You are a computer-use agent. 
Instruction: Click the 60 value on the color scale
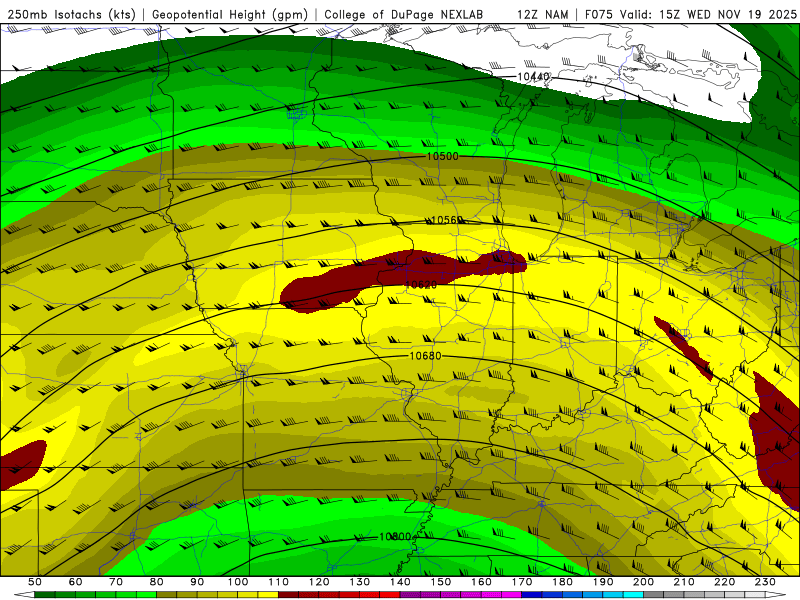click(x=75, y=582)
